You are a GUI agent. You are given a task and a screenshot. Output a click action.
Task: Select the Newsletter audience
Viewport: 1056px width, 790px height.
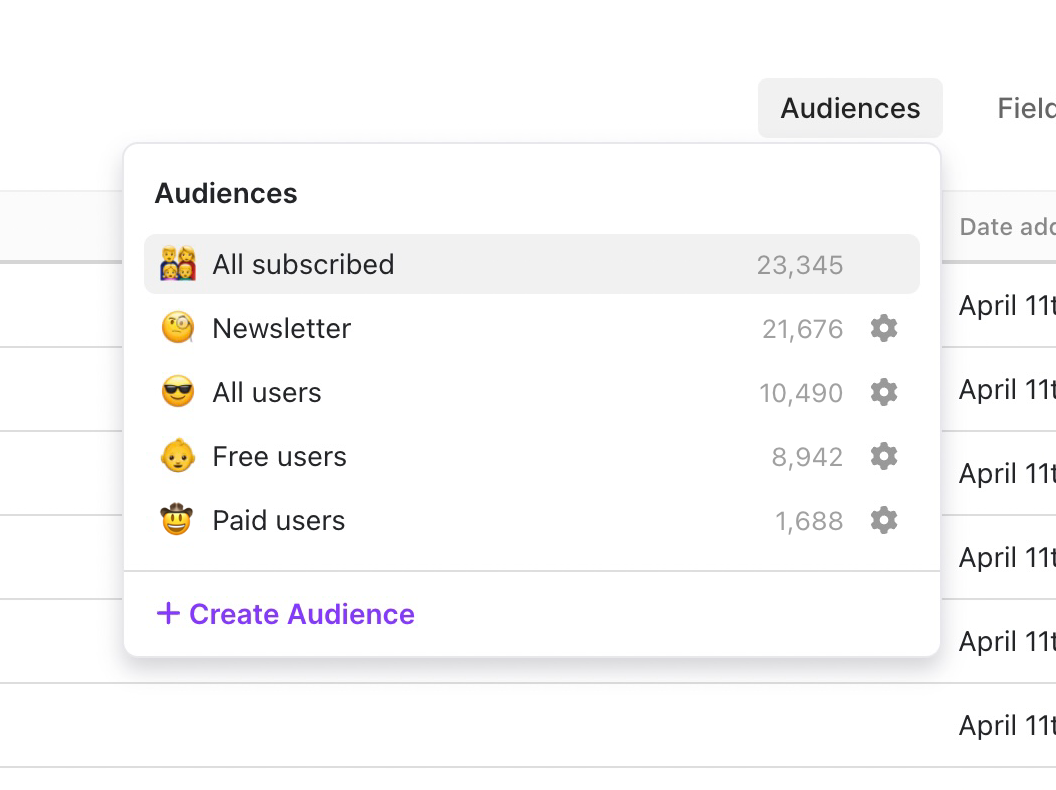pyautogui.click(x=282, y=328)
